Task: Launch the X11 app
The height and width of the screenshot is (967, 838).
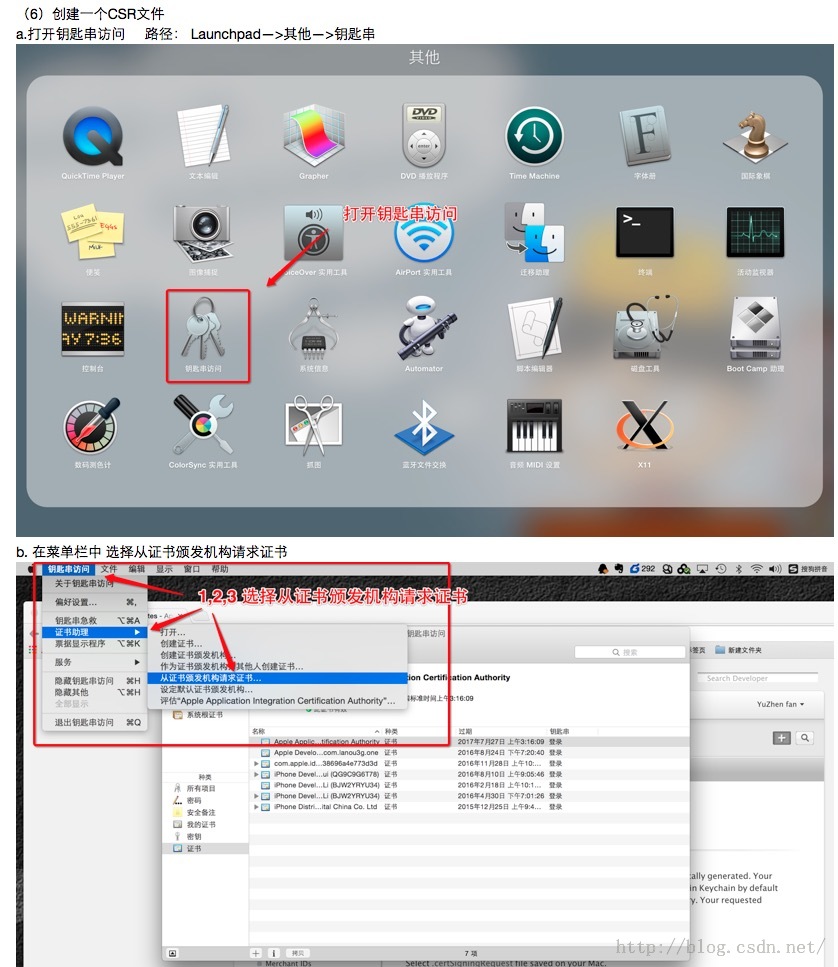Action: (644, 424)
